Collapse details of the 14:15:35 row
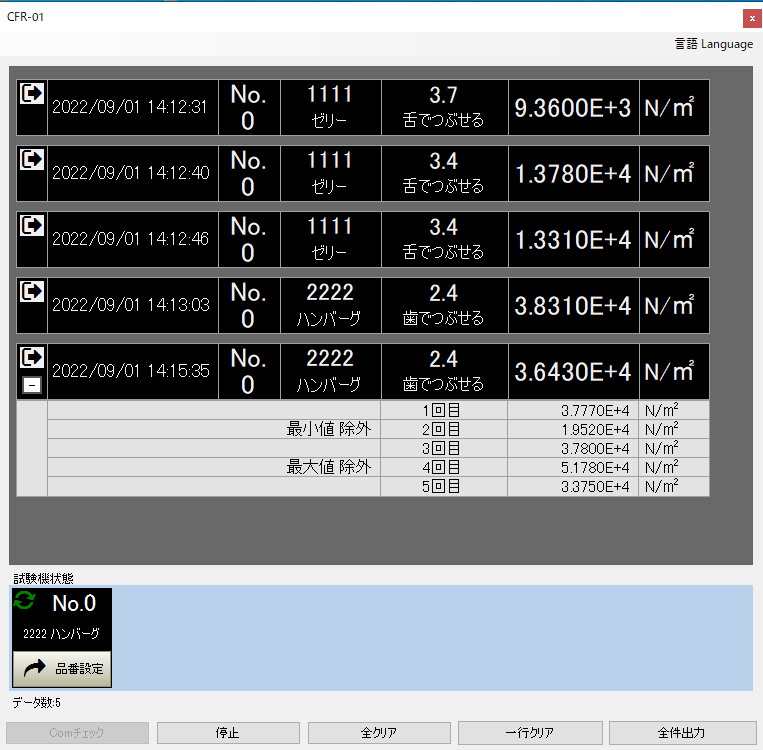This screenshot has height=750, width=763. pyautogui.click(x=32, y=385)
